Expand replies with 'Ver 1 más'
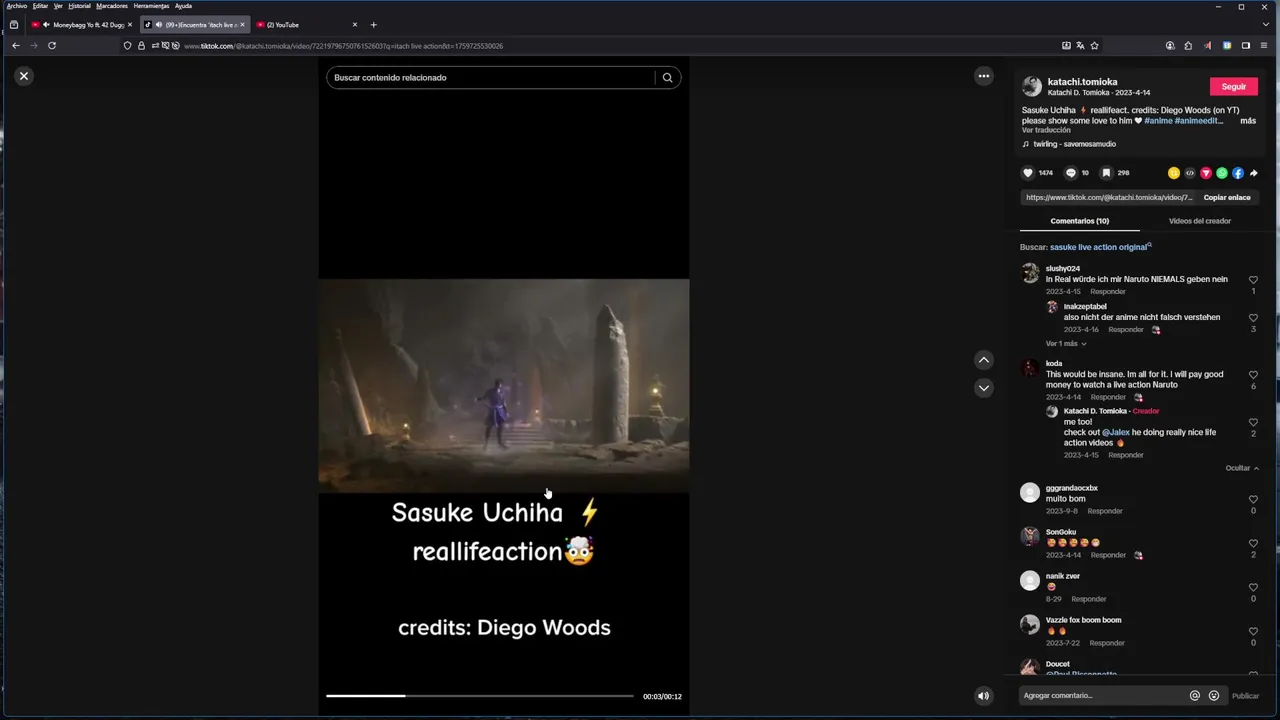1280x720 pixels. pyautogui.click(x=1066, y=344)
